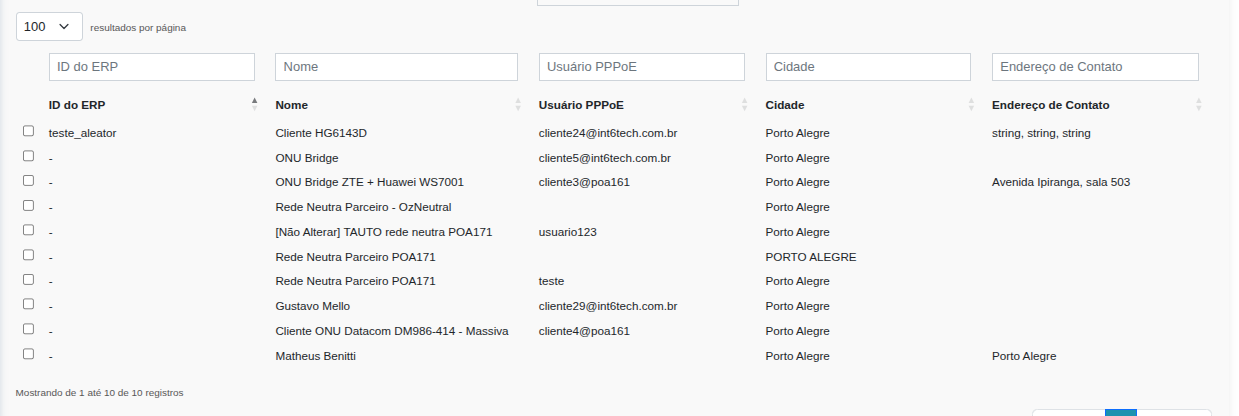Image resolution: width=1239 pixels, height=416 pixels.
Task: Sort by Usuário PPPoE column arrows
Action: pyautogui.click(x=745, y=104)
